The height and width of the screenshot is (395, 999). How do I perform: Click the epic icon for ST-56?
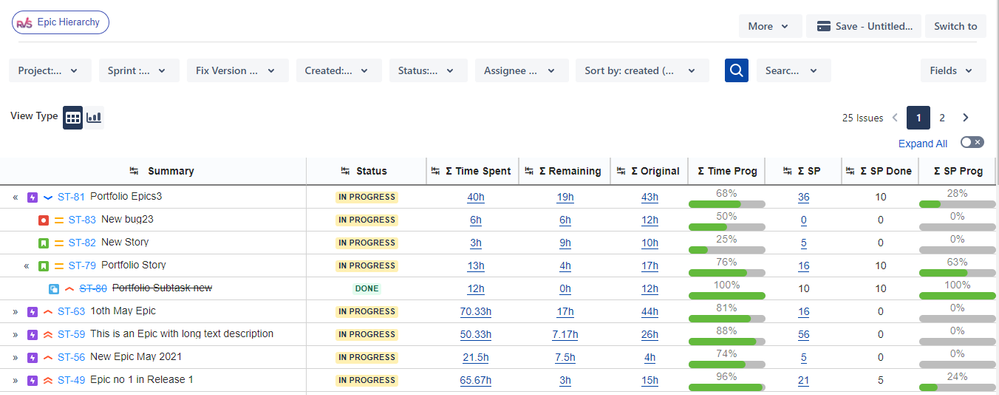click(x=32, y=358)
